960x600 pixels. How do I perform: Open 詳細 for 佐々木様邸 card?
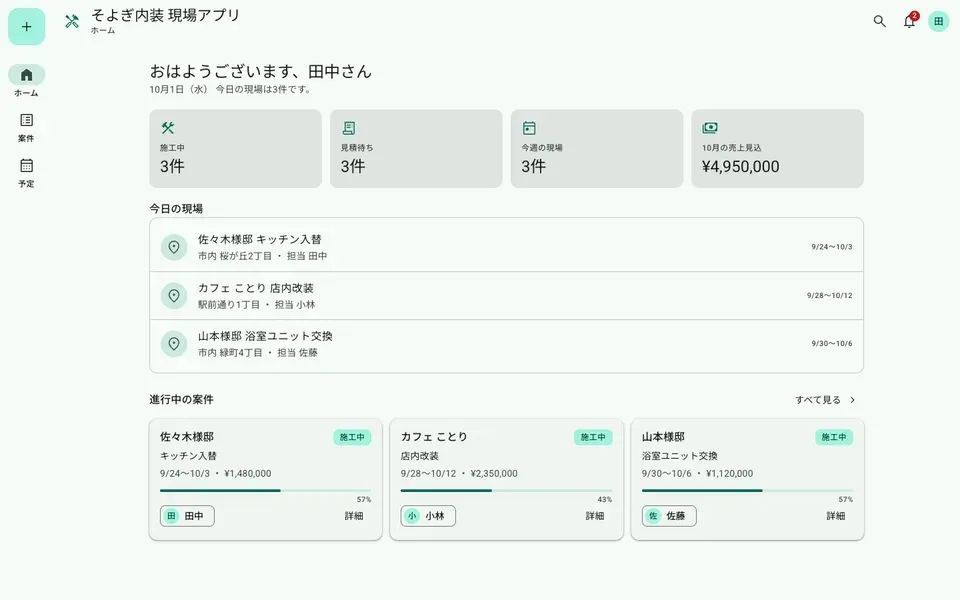pyautogui.click(x=354, y=516)
